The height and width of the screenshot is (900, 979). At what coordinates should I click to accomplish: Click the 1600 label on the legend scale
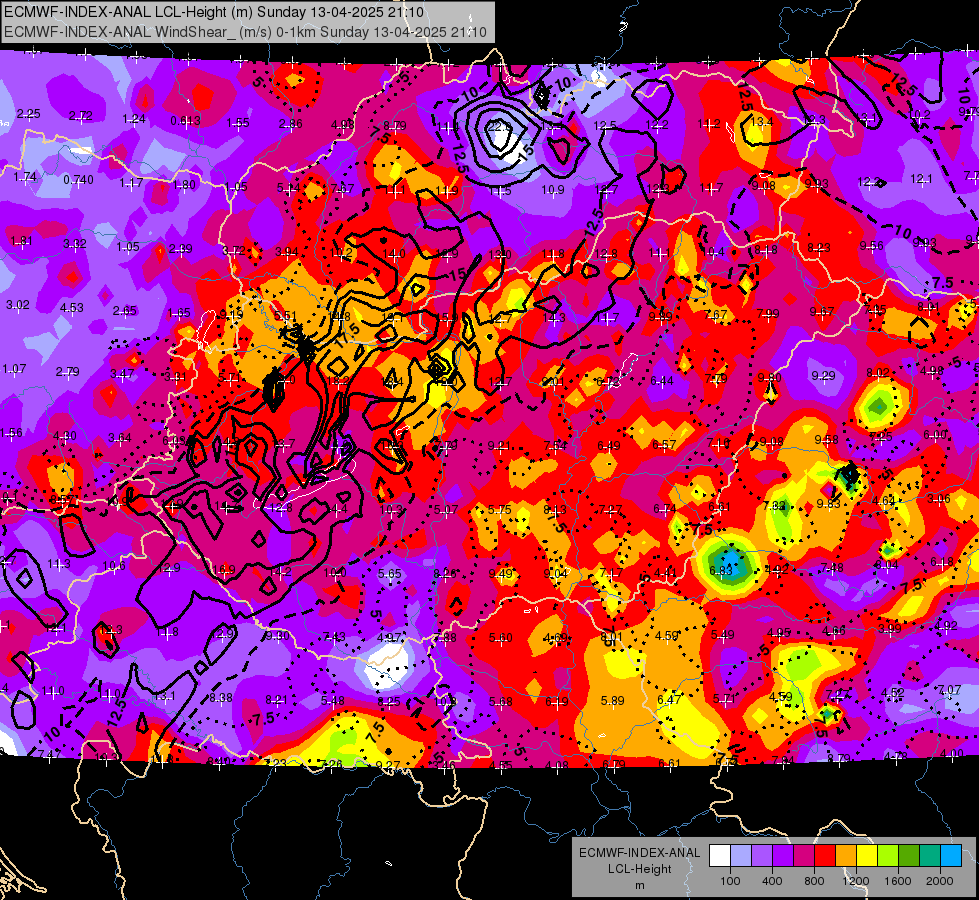coord(898,881)
